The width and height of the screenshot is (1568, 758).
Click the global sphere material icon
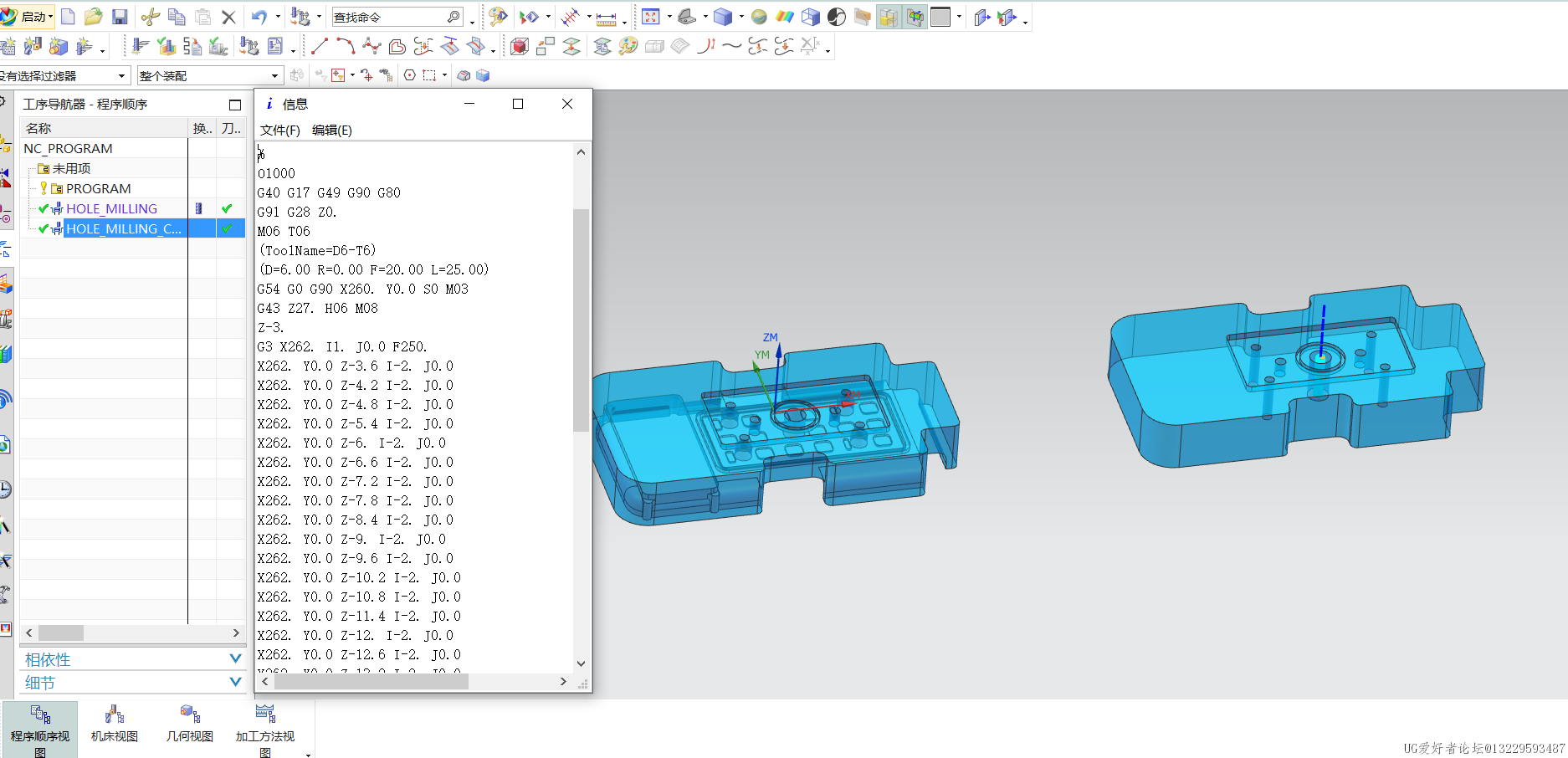tap(759, 17)
